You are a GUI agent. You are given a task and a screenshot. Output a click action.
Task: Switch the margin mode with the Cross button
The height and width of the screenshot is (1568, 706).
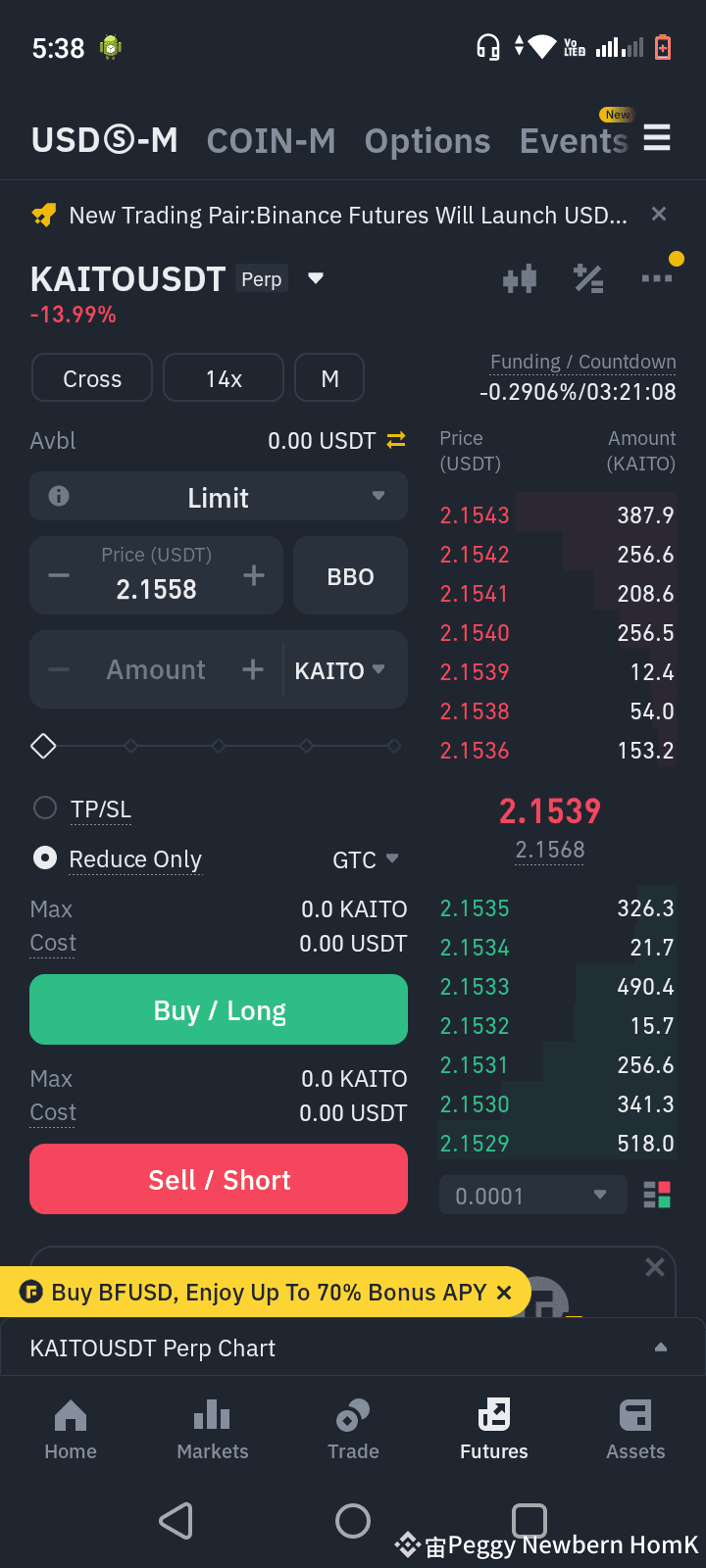[92, 378]
